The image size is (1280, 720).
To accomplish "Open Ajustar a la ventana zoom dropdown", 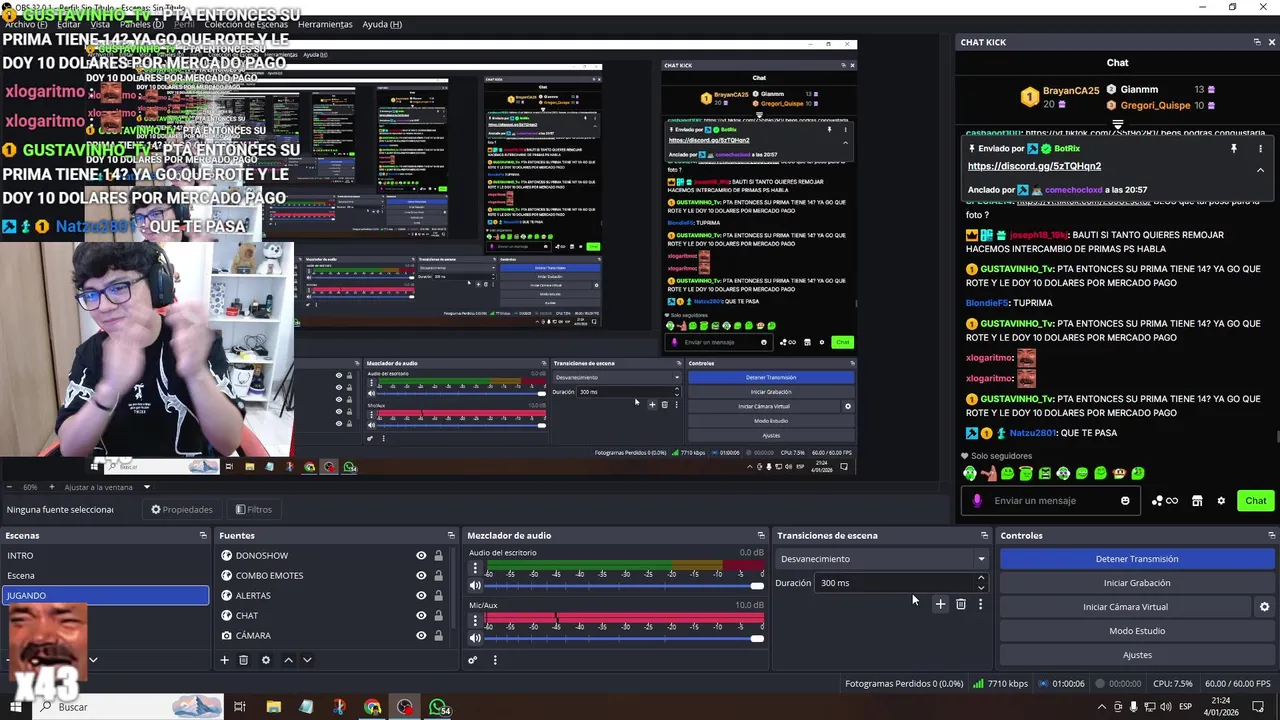I will click(x=107, y=487).
